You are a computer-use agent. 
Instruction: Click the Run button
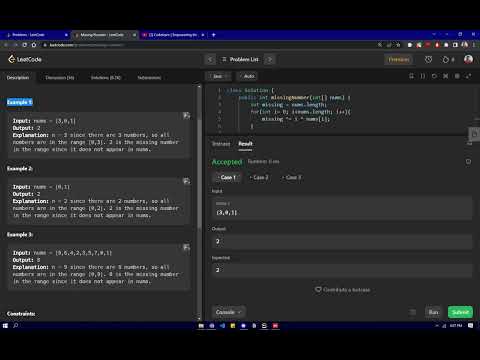pyautogui.click(x=433, y=312)
